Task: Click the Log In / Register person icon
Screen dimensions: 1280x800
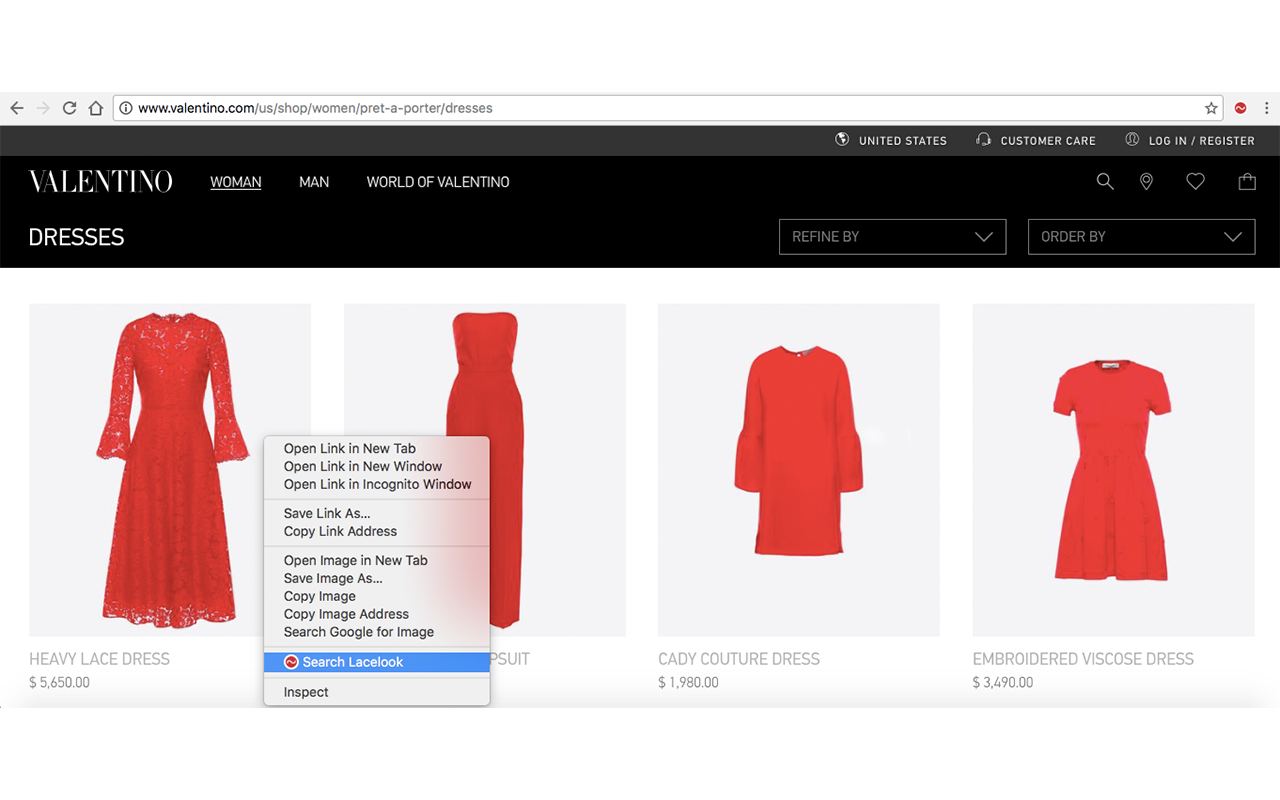Action: (1131, 140)
